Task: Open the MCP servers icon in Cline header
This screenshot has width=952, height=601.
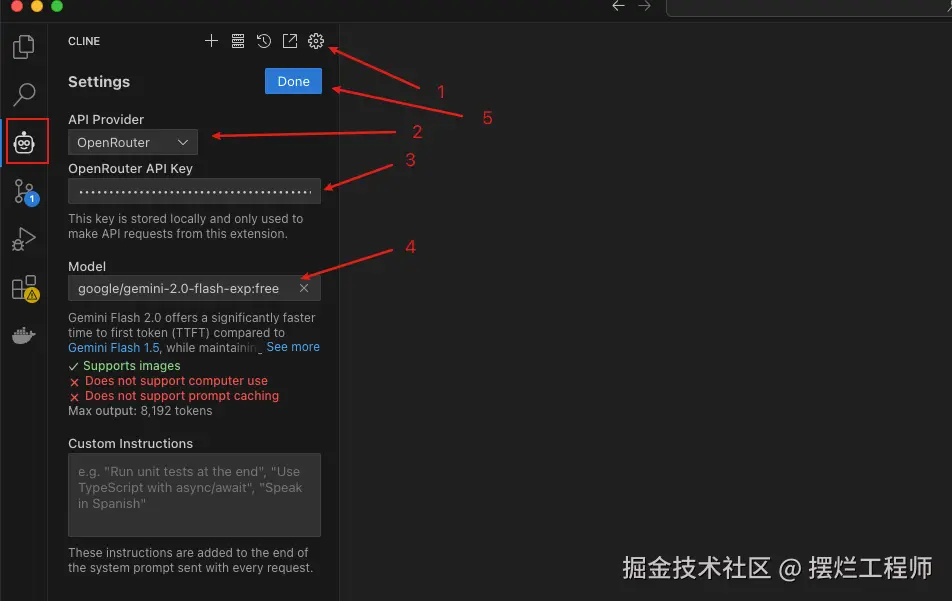Action: tap(238, 41)
